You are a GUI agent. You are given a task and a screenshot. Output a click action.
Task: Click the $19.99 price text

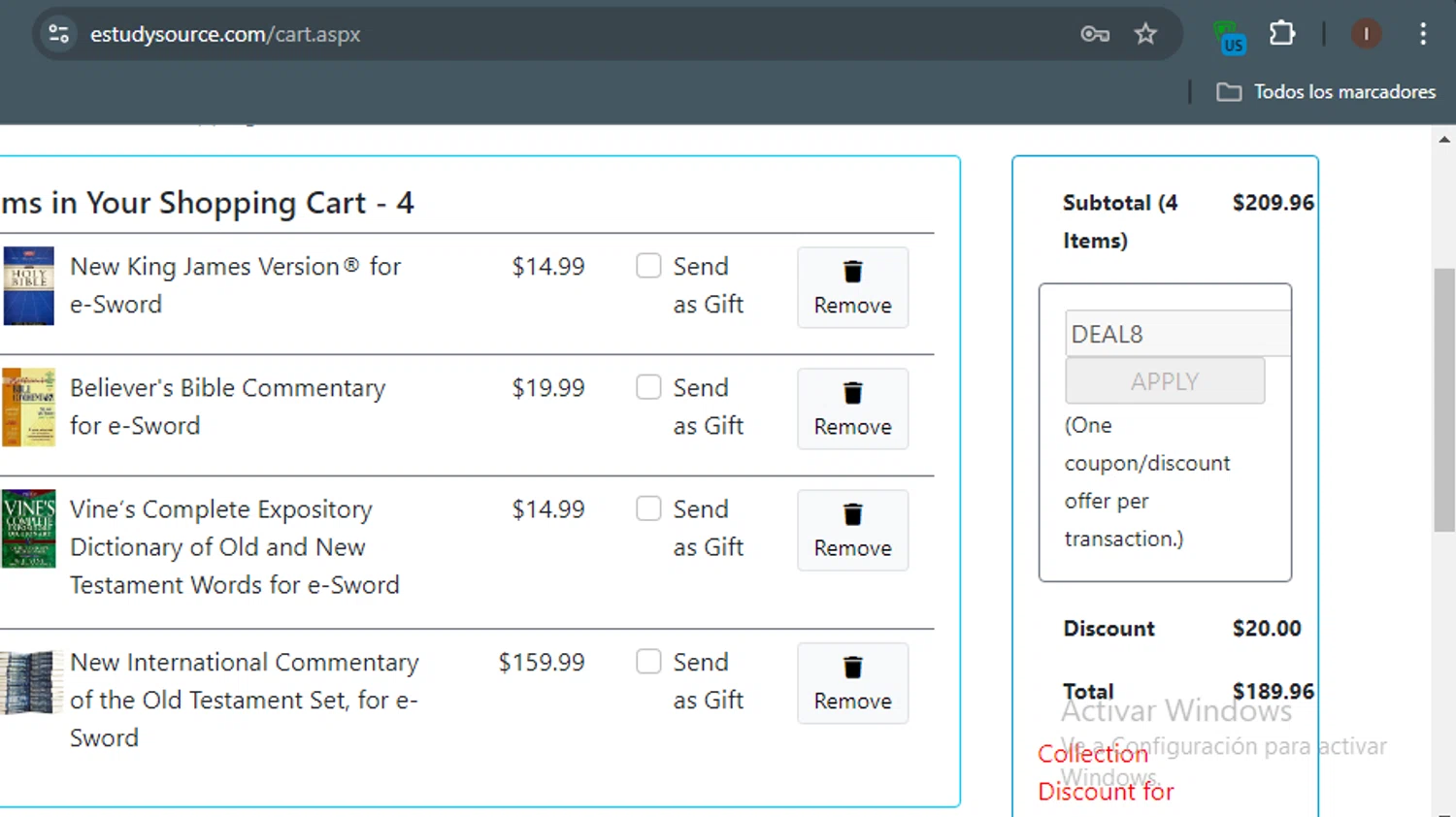(x=548, y=387)
